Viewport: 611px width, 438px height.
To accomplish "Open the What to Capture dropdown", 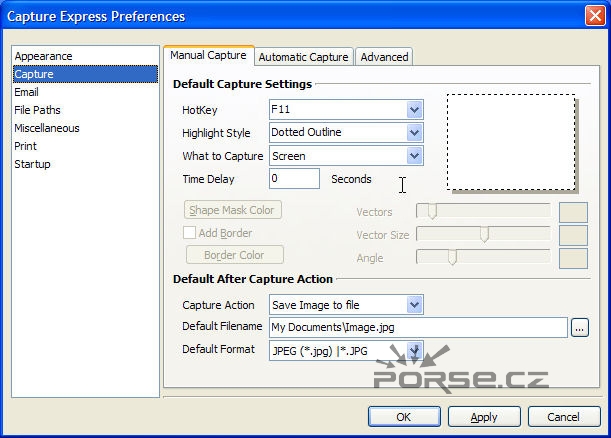I will click(x=414, y=156).
